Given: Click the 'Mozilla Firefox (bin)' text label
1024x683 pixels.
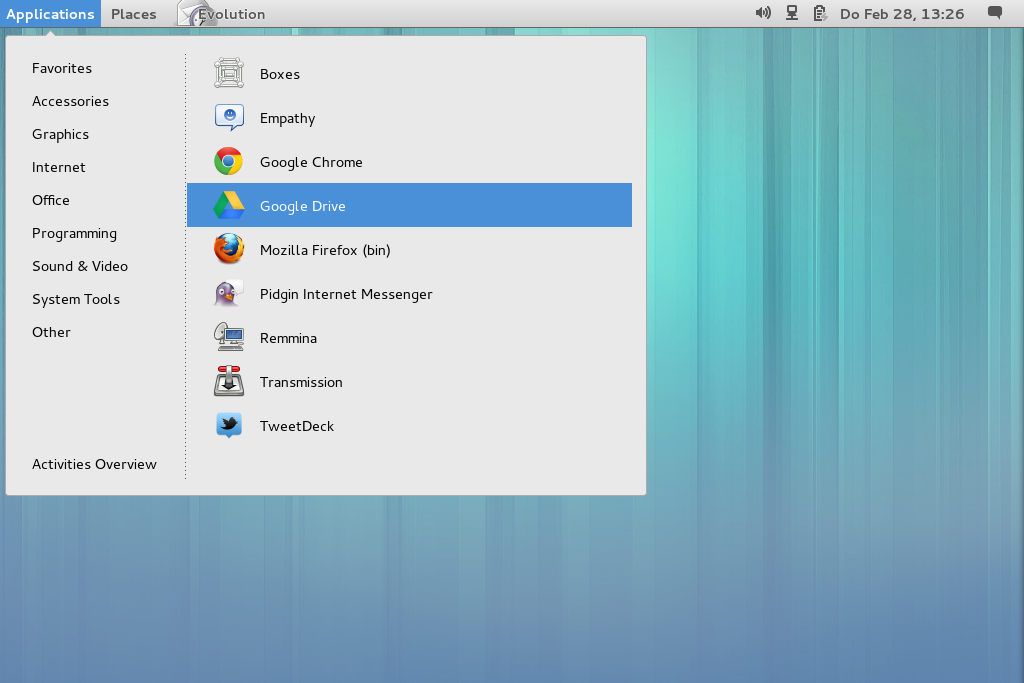Looking at the screenshot, I should click(325, 250).
